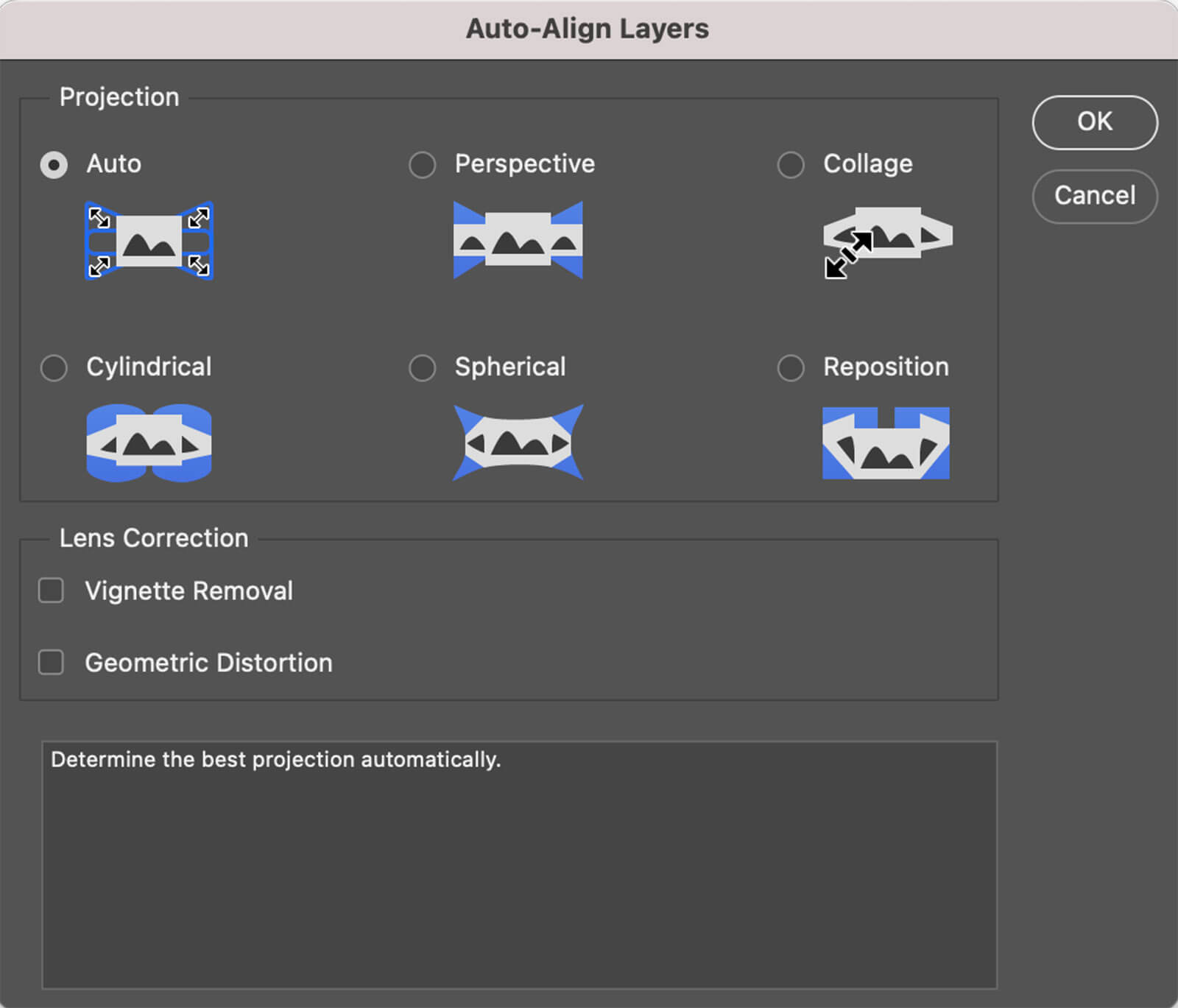
Task: Click the Auto projection preview icon
Action: click(149, 241)
